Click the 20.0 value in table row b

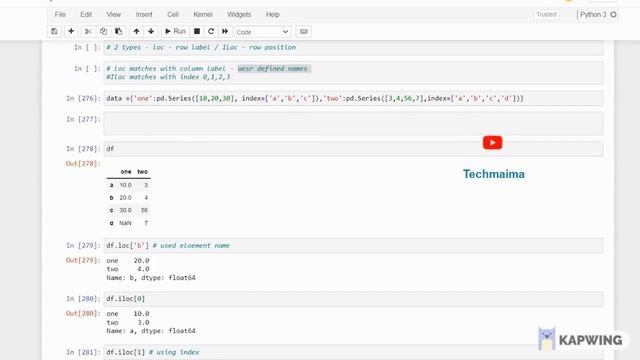click(125, 198)
